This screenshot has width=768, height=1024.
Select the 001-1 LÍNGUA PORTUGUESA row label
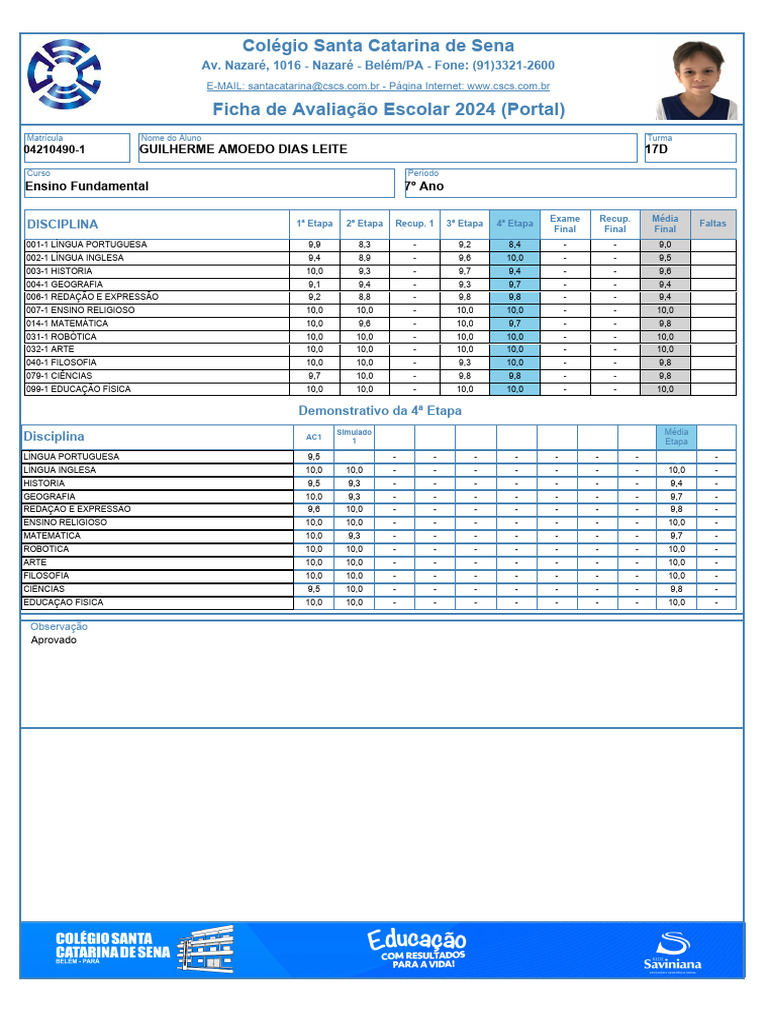click(86, 245)
